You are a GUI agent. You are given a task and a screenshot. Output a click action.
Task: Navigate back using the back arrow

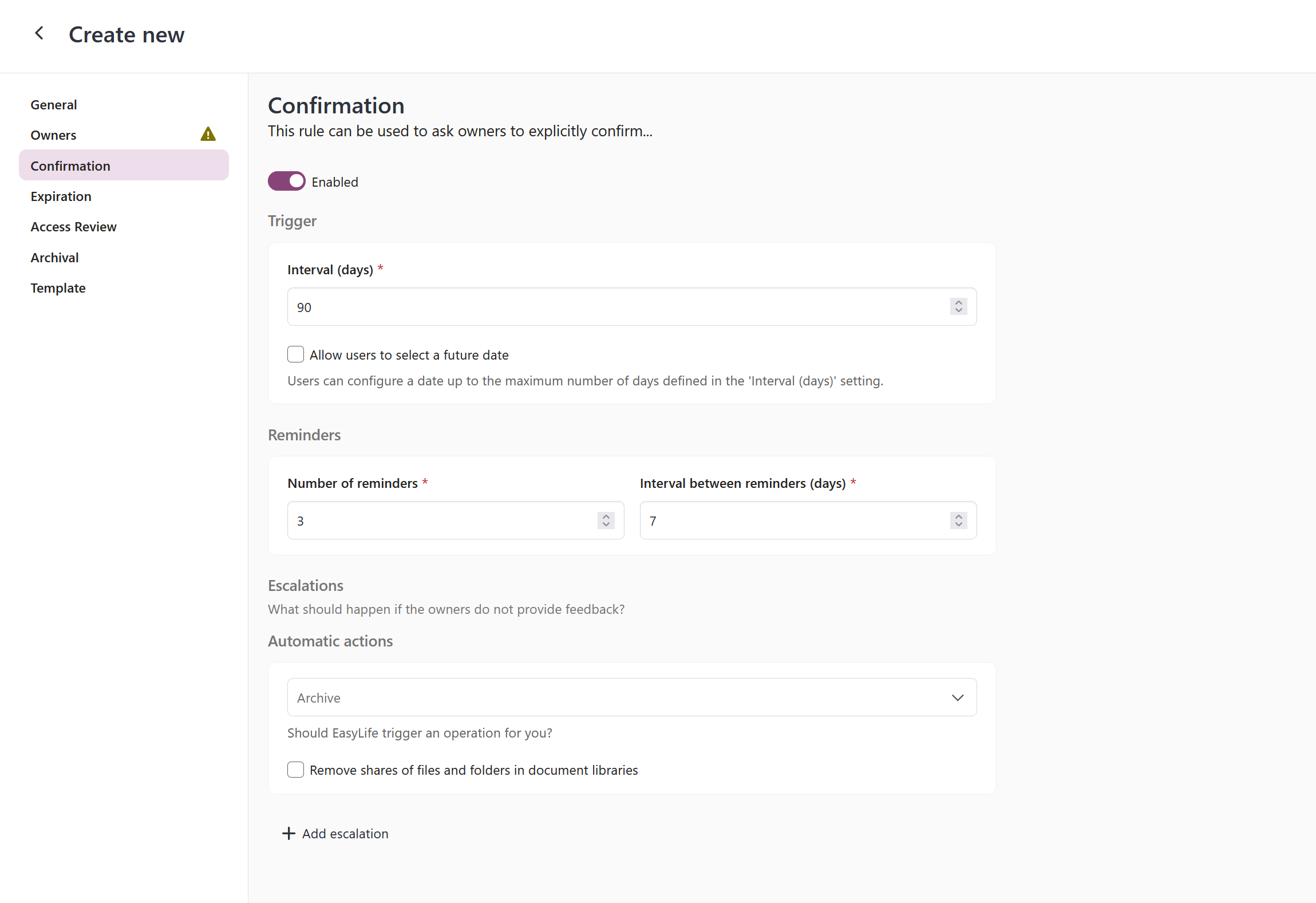(x=39, y=33)
